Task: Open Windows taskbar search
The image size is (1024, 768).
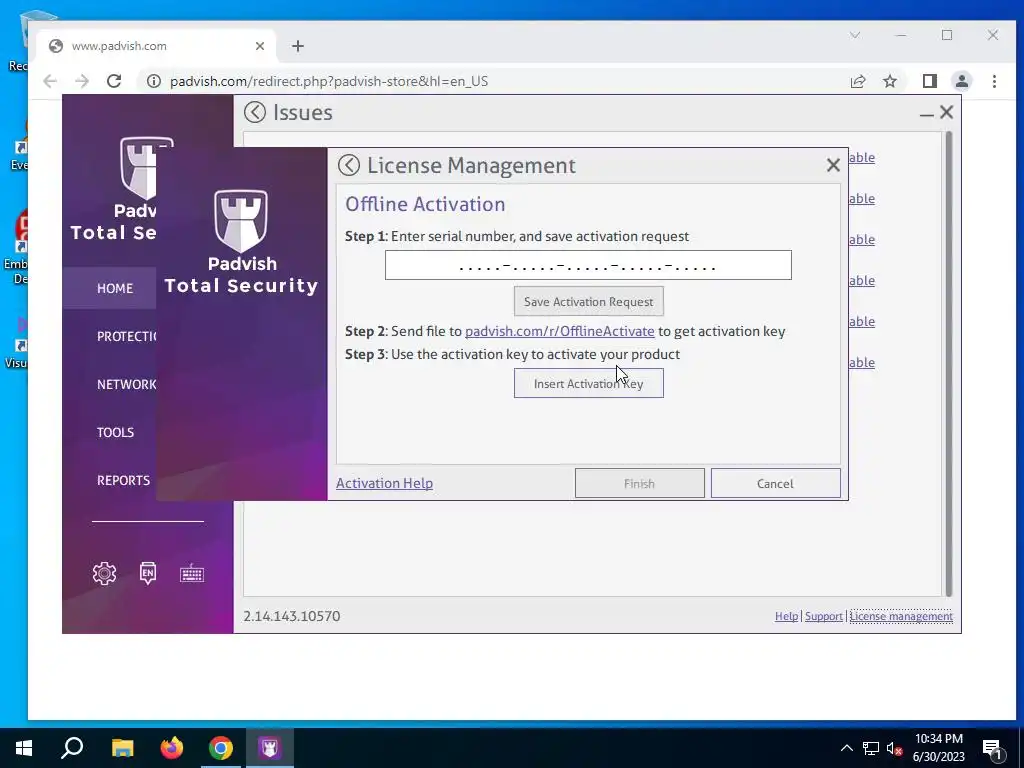Action: pos(72,748)
